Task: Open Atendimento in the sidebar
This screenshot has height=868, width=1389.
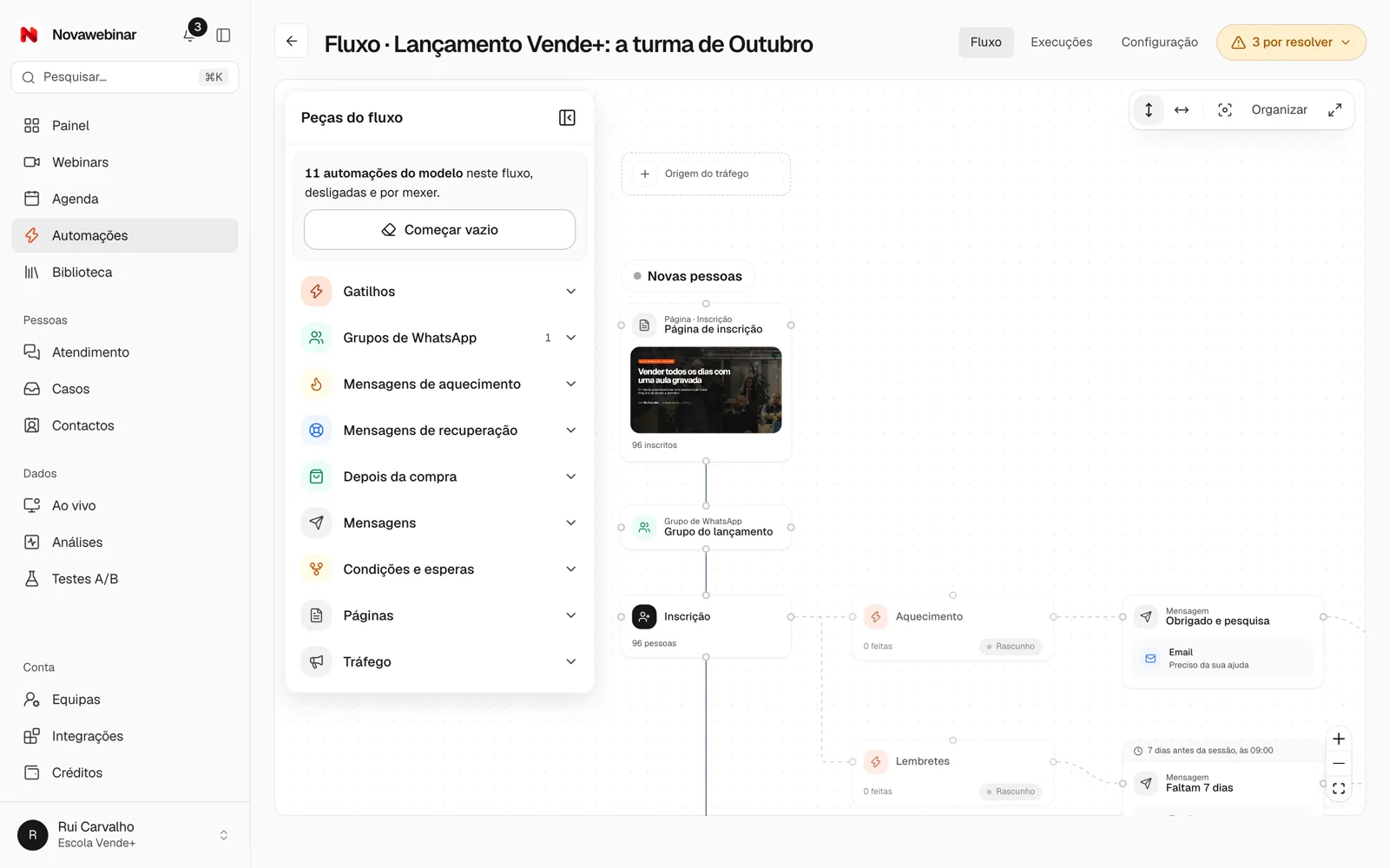Action: coord(125,352)
